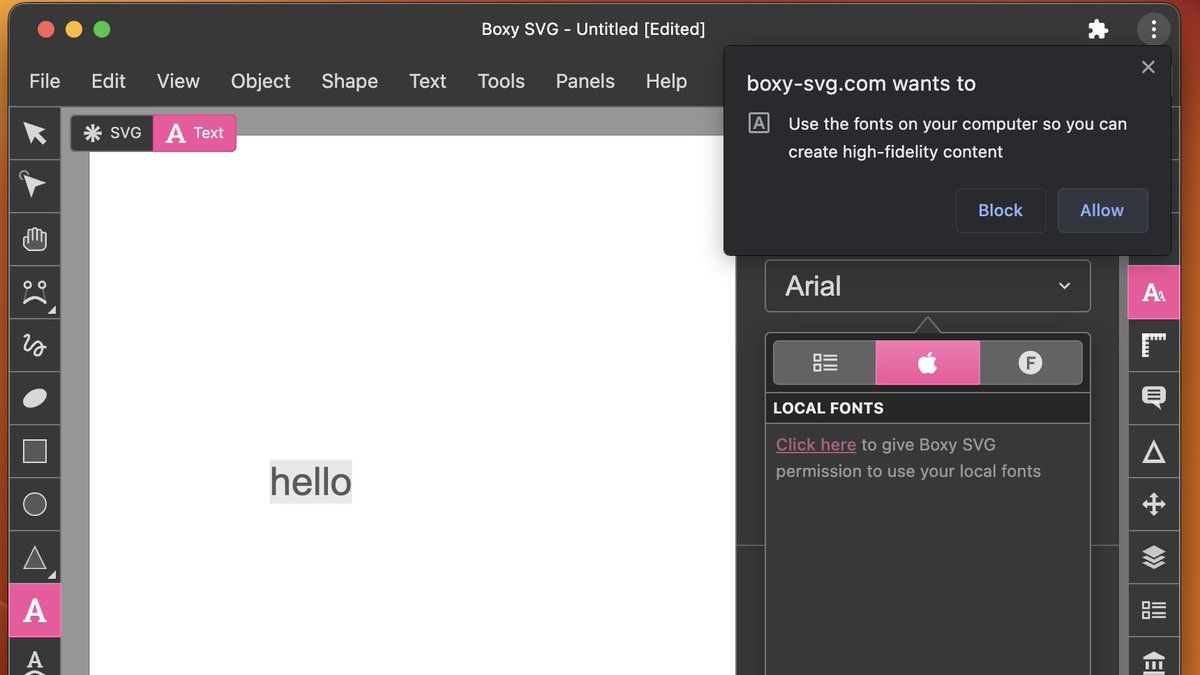
Task: Open the Text menu
Action: [x=428, y=81]
